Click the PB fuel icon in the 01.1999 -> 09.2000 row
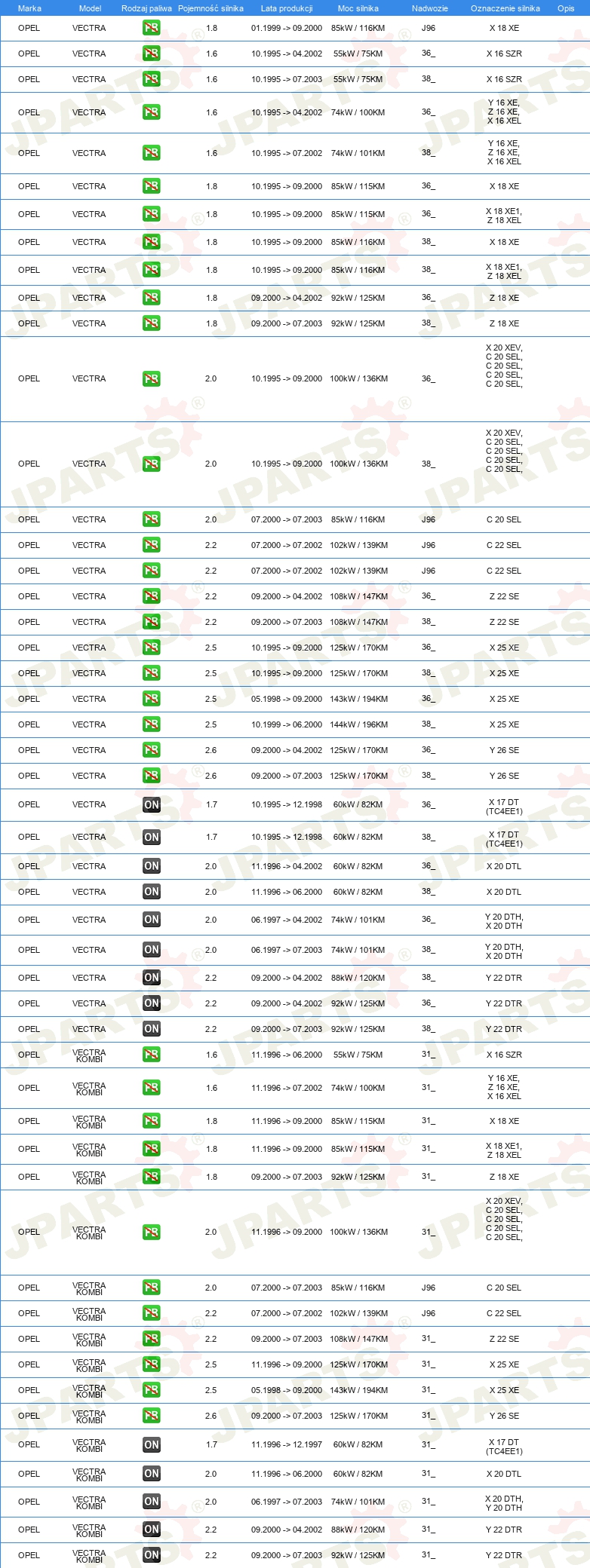This screenshot has width=590, height=1568. point(151,28)
